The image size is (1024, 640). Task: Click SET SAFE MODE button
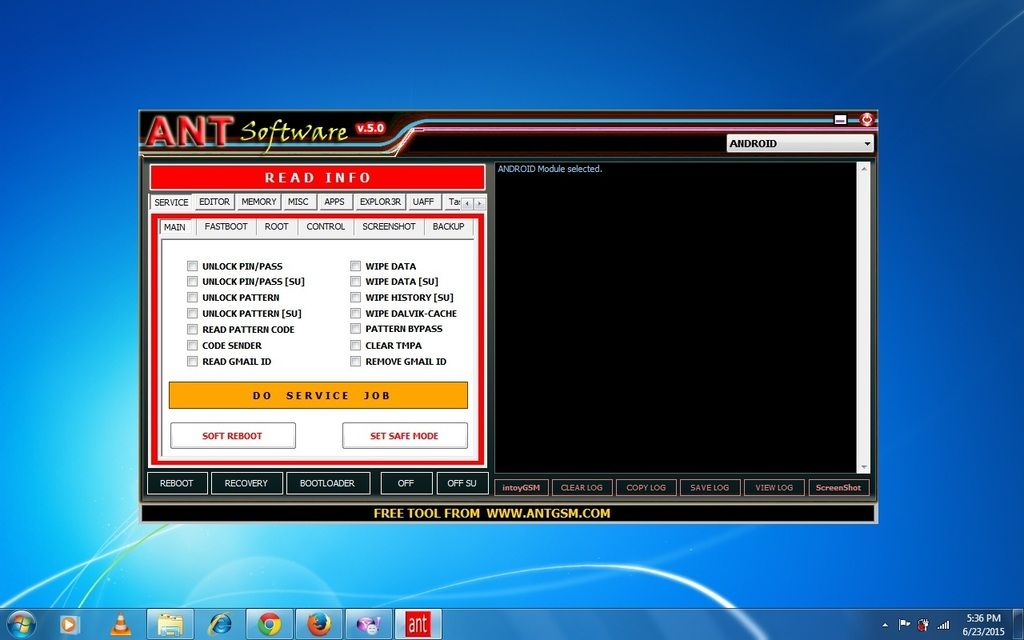[x=405, y=436]
